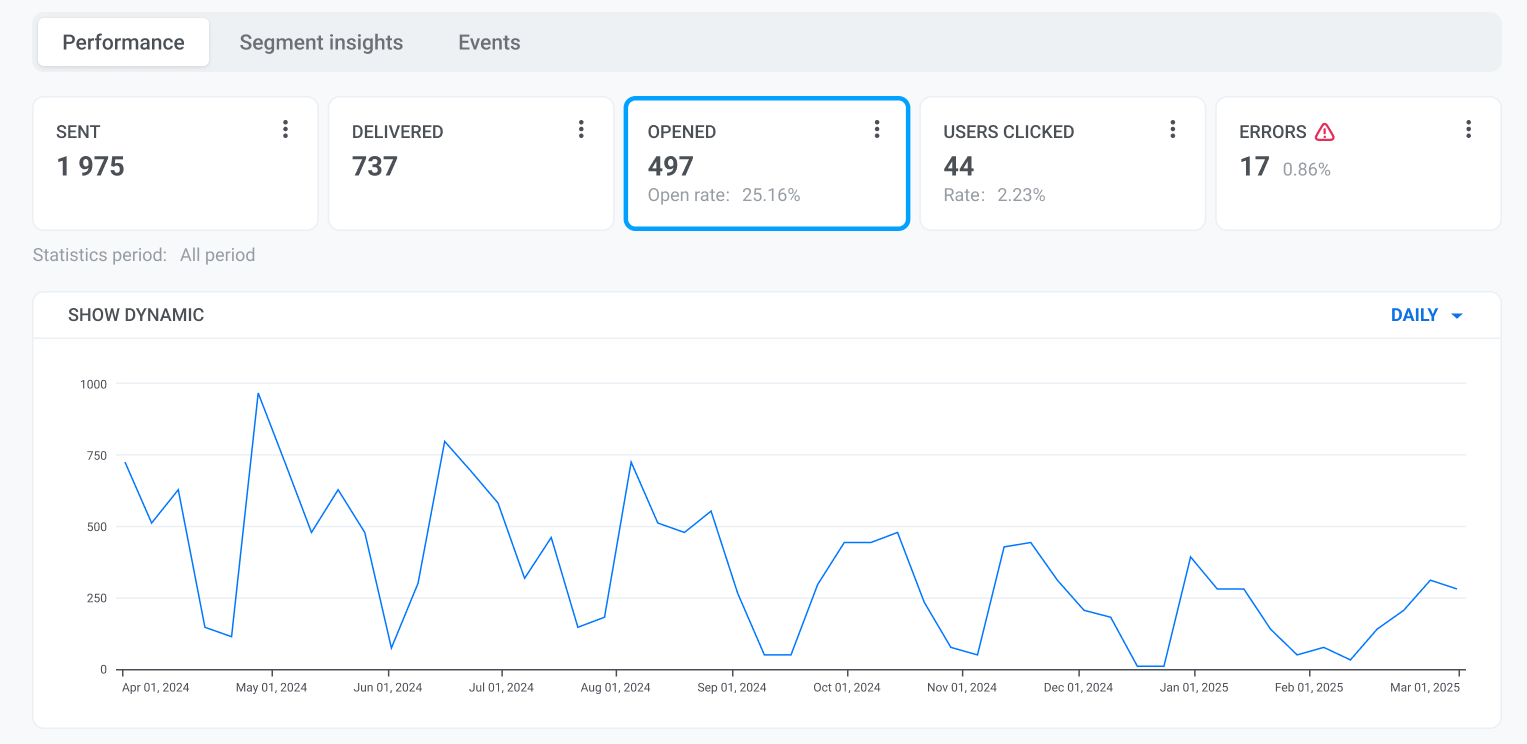
Task: Switch to the Segment insights tab
Action: tap(321, 42)
